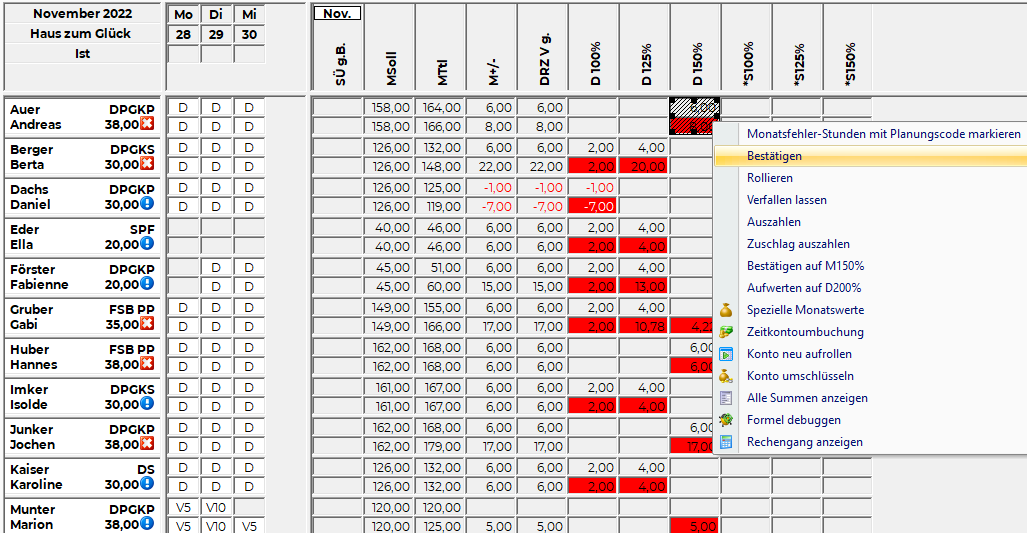Image resolution: width=1027 pixels, height=533 pixels.
Task: Click the blue info icon beside Kaiser Karoline
Action: coord(148,485)
